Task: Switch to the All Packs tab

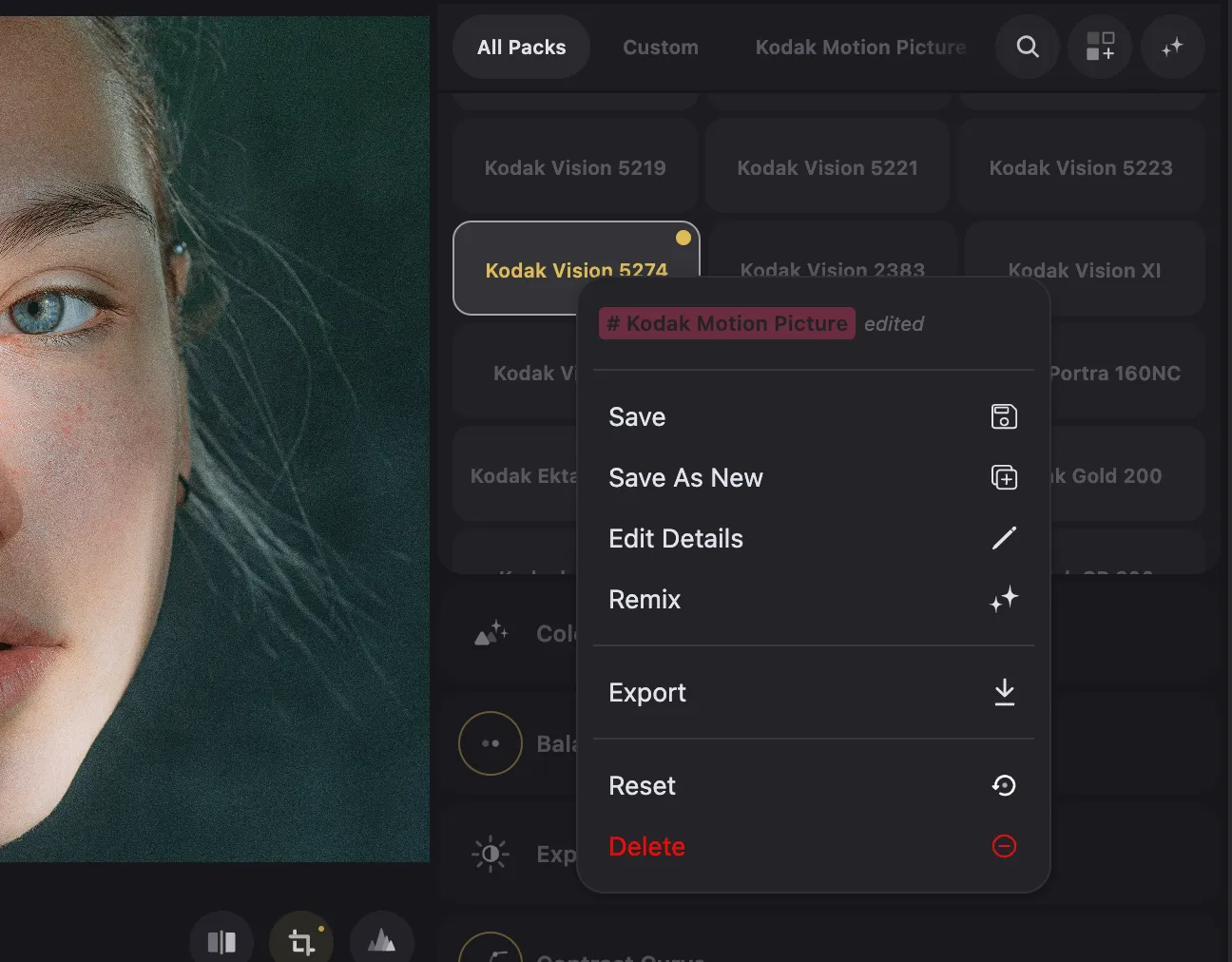Action: 522,47
